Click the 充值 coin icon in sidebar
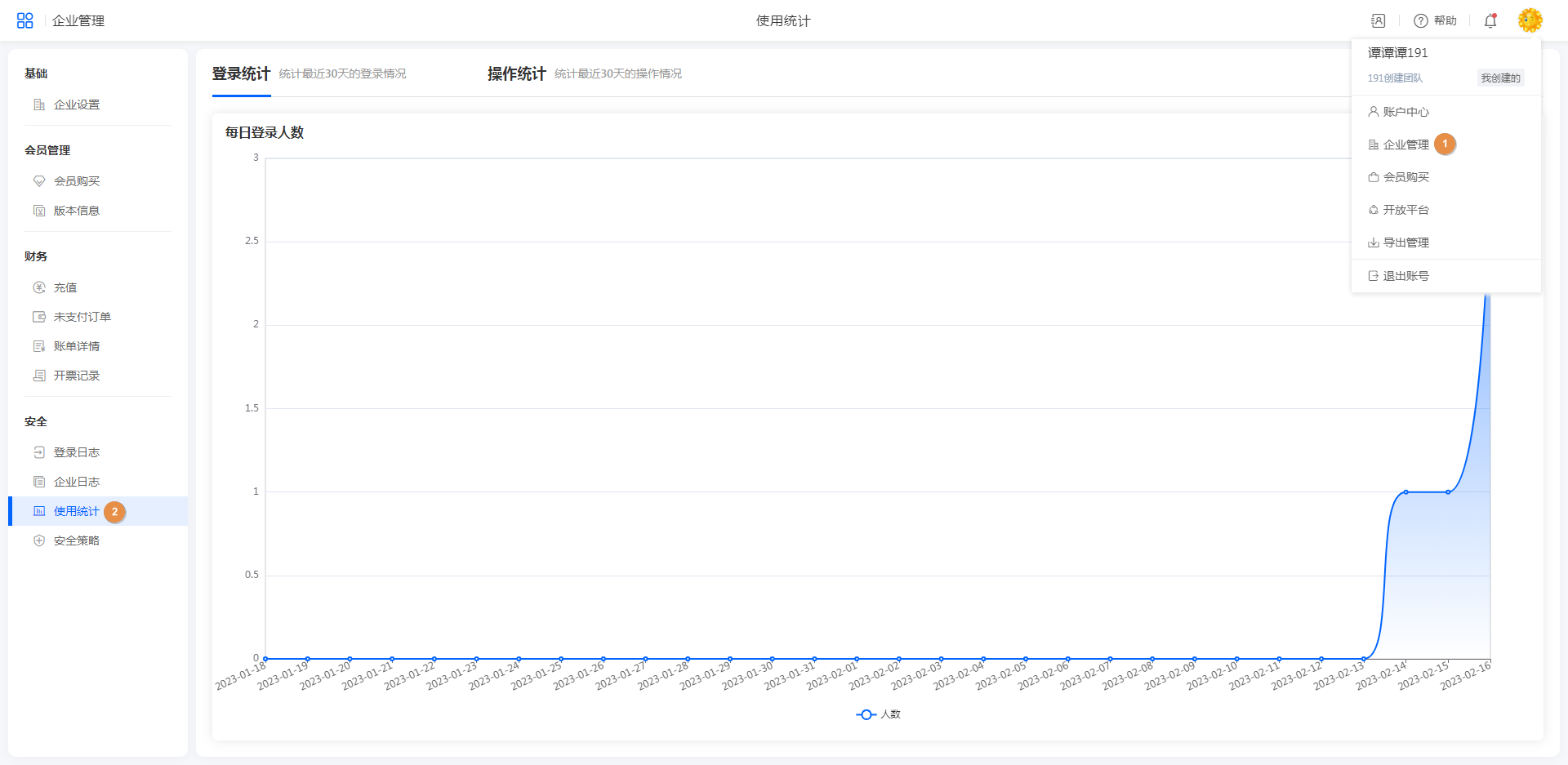 click(39, 287)
